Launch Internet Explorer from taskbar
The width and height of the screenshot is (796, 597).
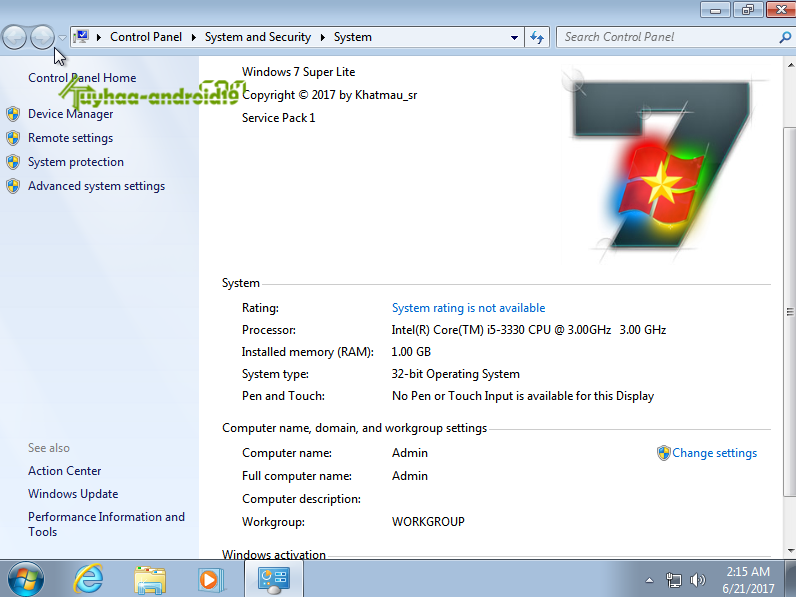88,579
